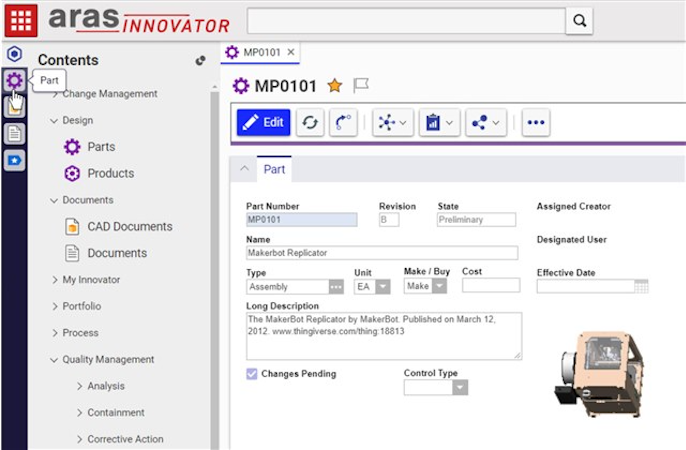This screenshot has width=686, height=450.
Task: Collapse the Documents tree section
Action: point(54,200)
